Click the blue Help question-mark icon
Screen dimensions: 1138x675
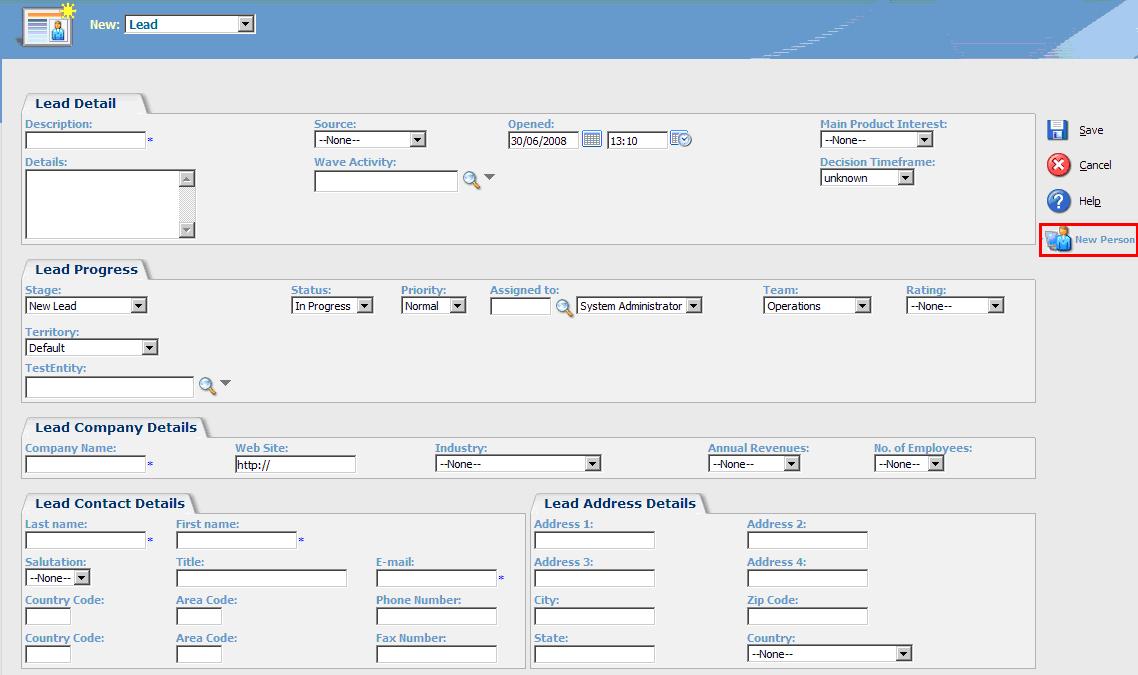click(x=1058, y=201)
